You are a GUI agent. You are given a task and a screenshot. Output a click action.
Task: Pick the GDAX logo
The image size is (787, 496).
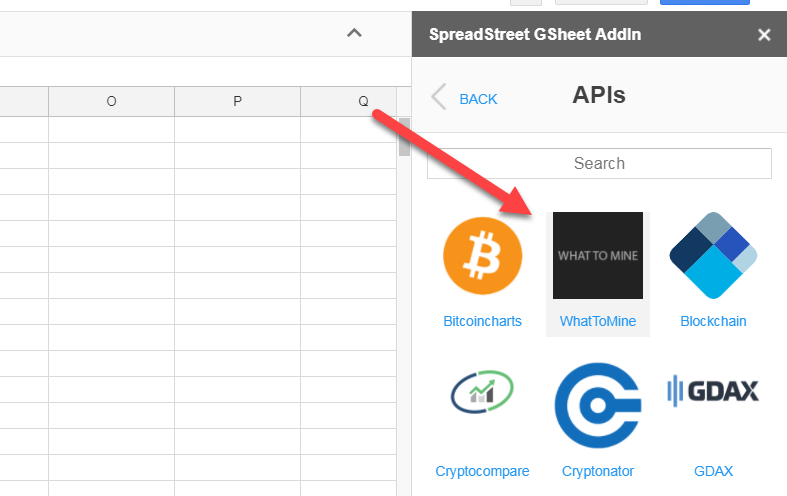click(713, 391)
